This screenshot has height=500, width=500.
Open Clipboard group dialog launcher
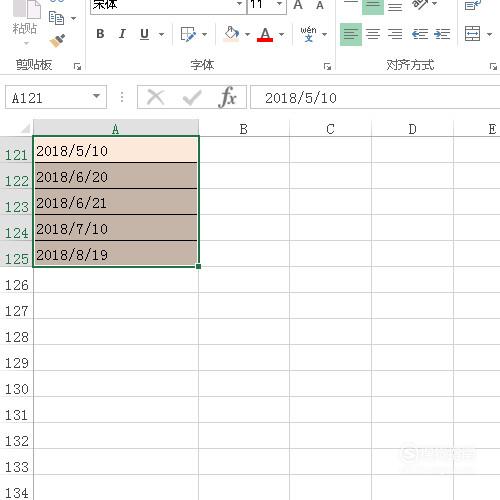pyautogui.click(x=77, y=67)
